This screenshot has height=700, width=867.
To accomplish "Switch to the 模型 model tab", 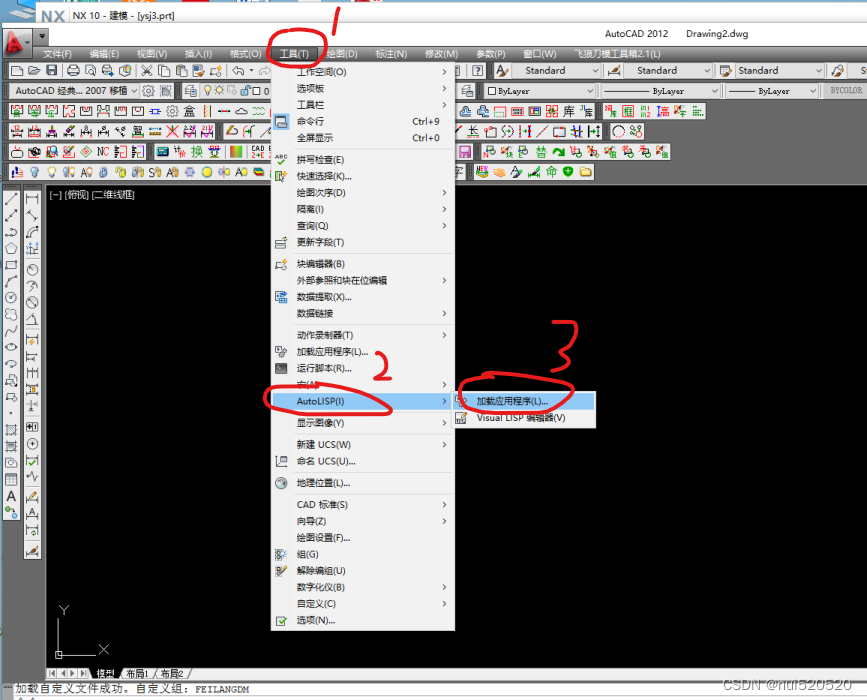I will coord(105,673).
